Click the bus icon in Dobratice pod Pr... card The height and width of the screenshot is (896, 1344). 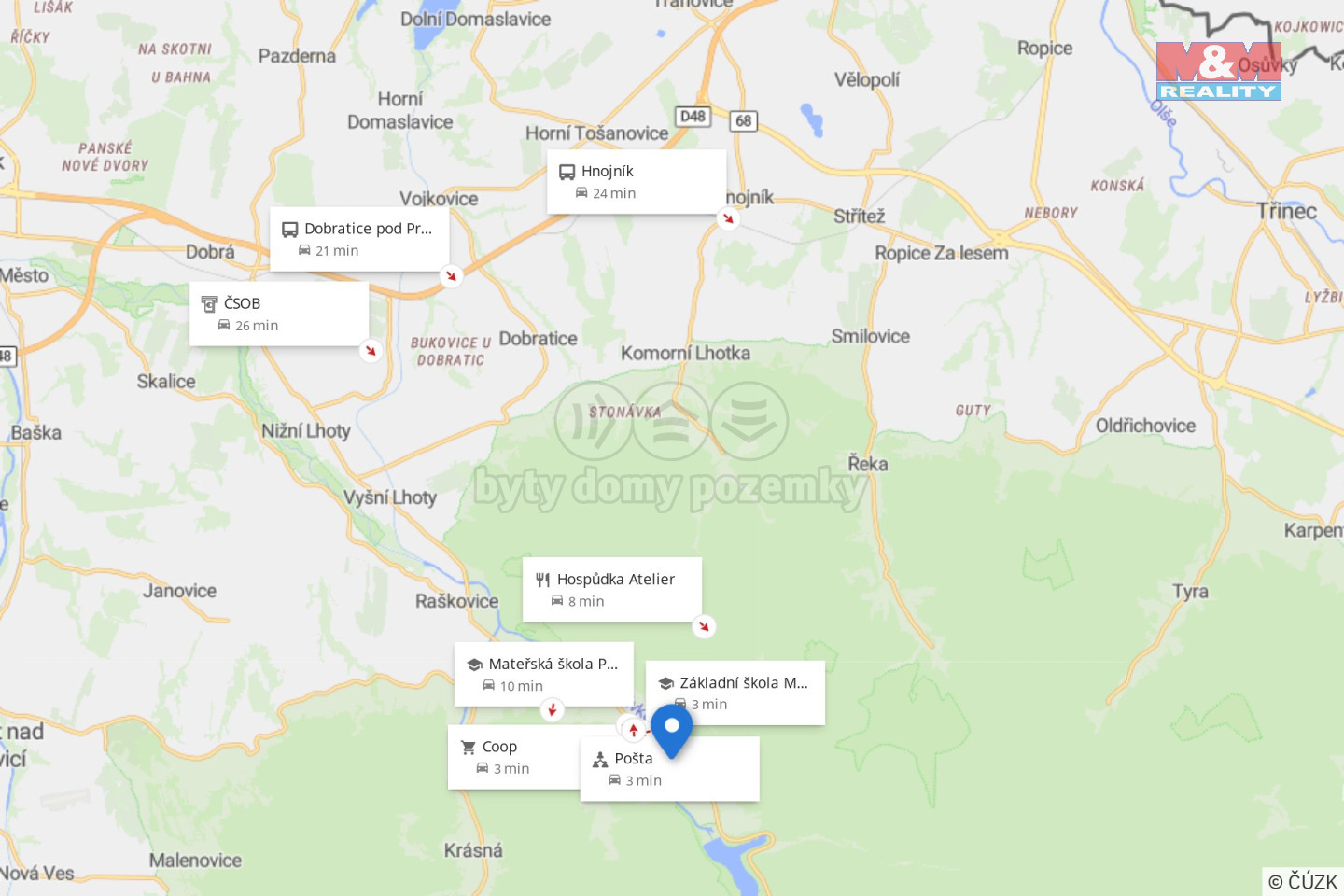point(290,230)
